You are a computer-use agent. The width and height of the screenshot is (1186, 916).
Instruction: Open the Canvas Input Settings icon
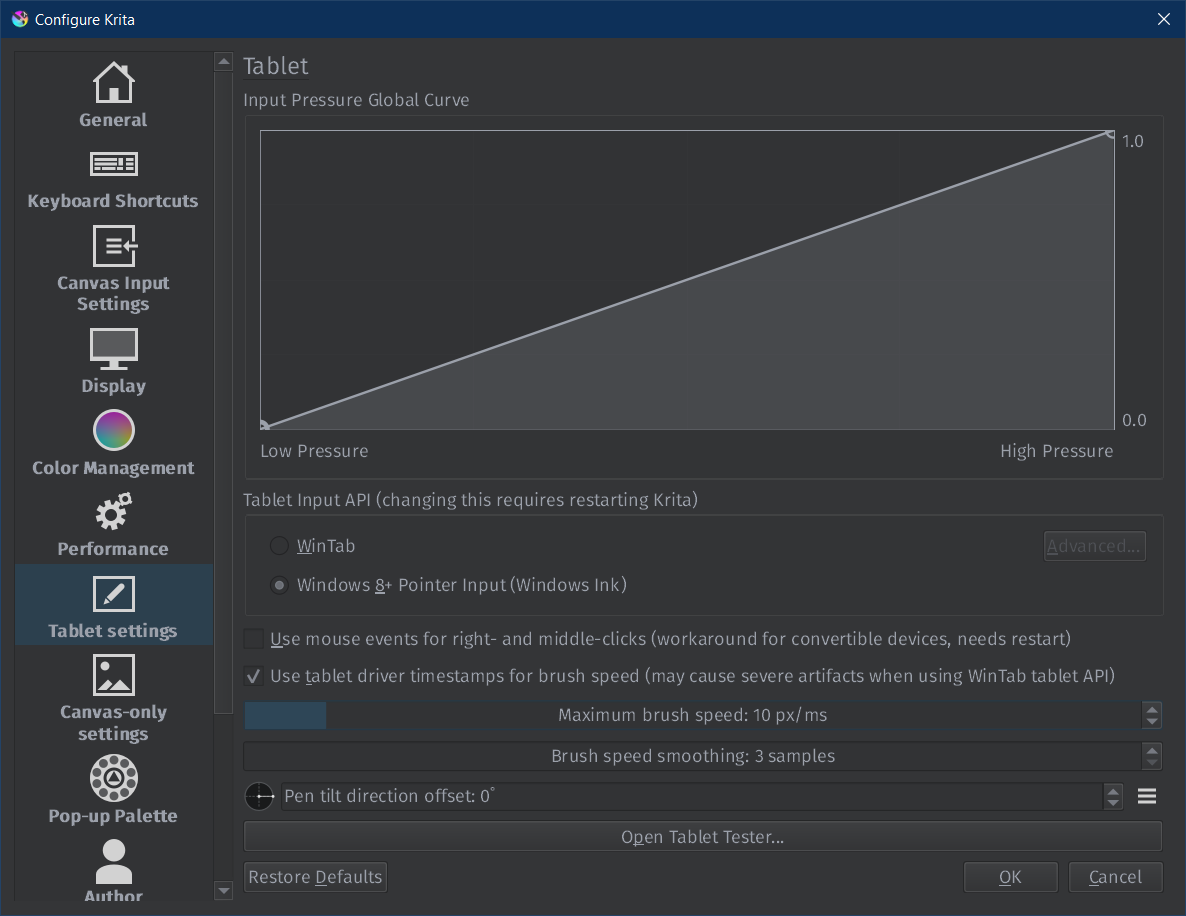113,246
